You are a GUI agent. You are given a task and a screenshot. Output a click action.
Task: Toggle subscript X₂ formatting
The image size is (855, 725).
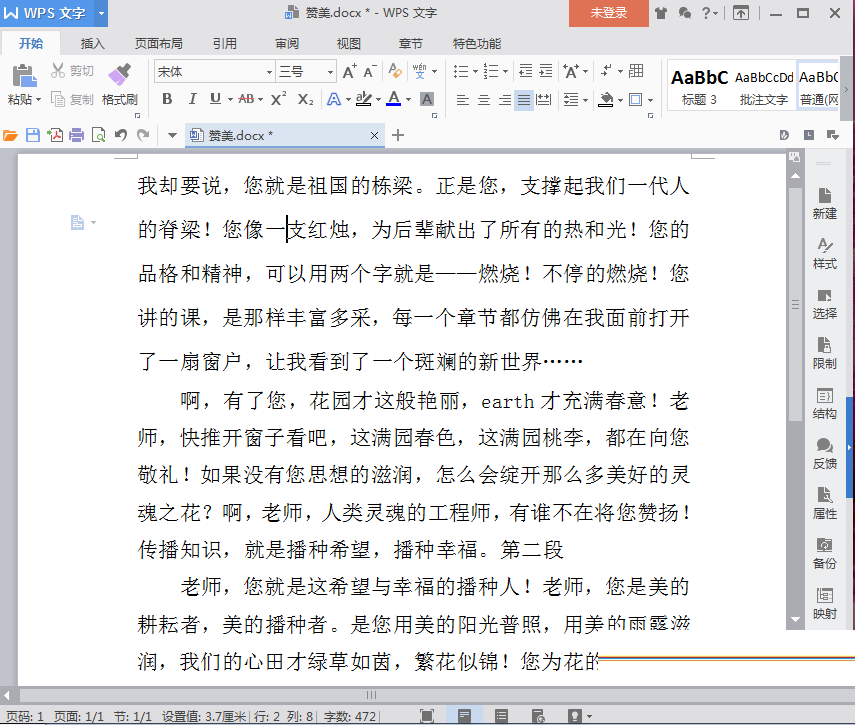point(305,99)
